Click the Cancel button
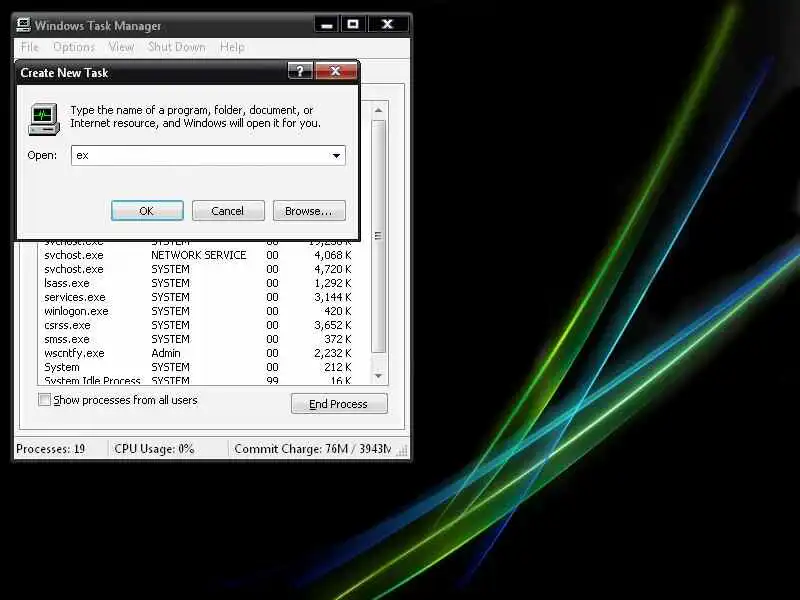Image resolution: width=800 pixels, height=600 pixels. (x=228, y=211)
